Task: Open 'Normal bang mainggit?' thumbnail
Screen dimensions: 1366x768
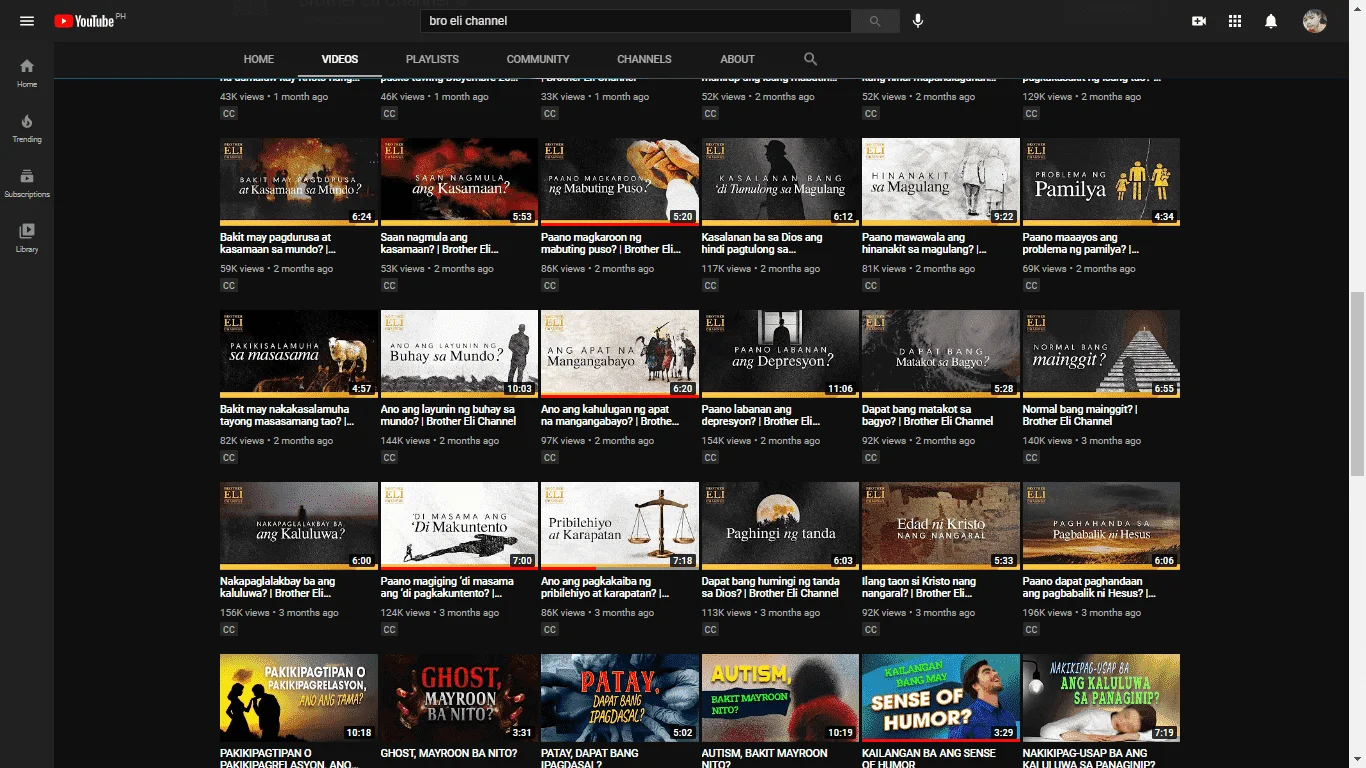Action: [1101, 354]
